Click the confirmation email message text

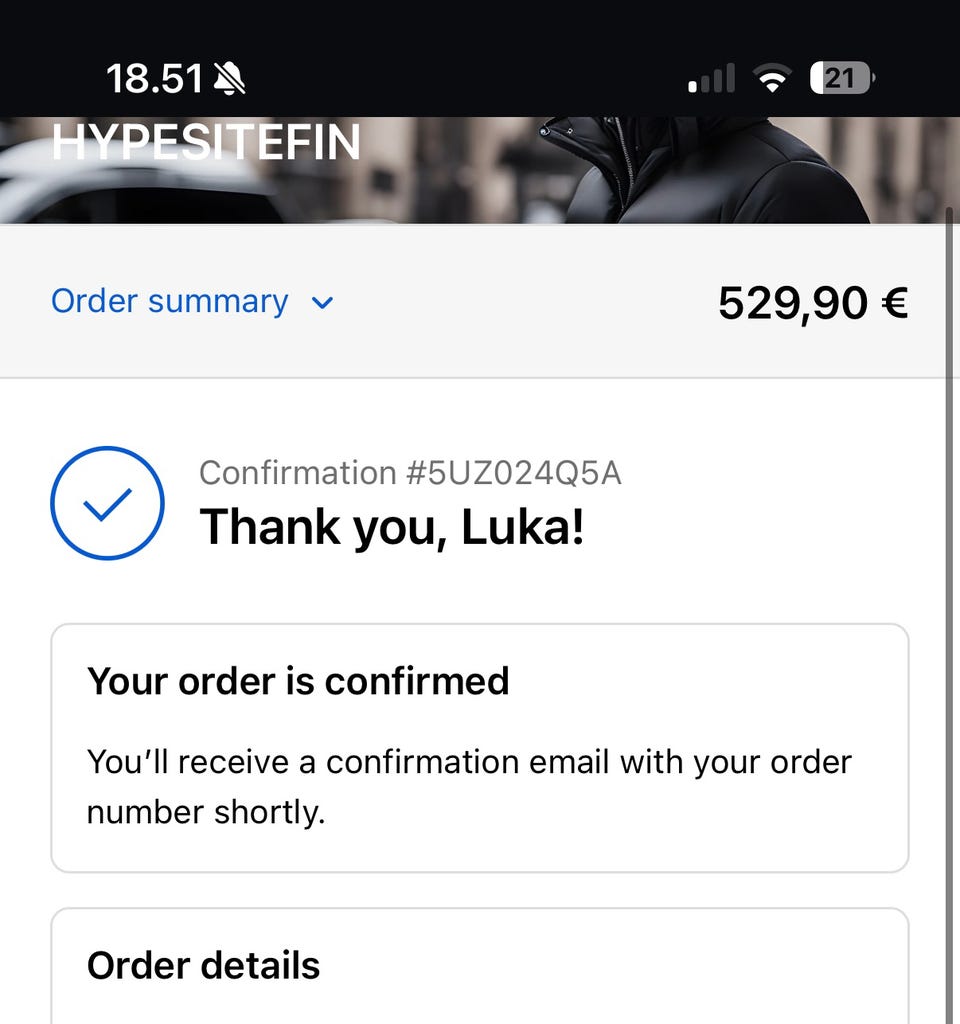[469, 786]
